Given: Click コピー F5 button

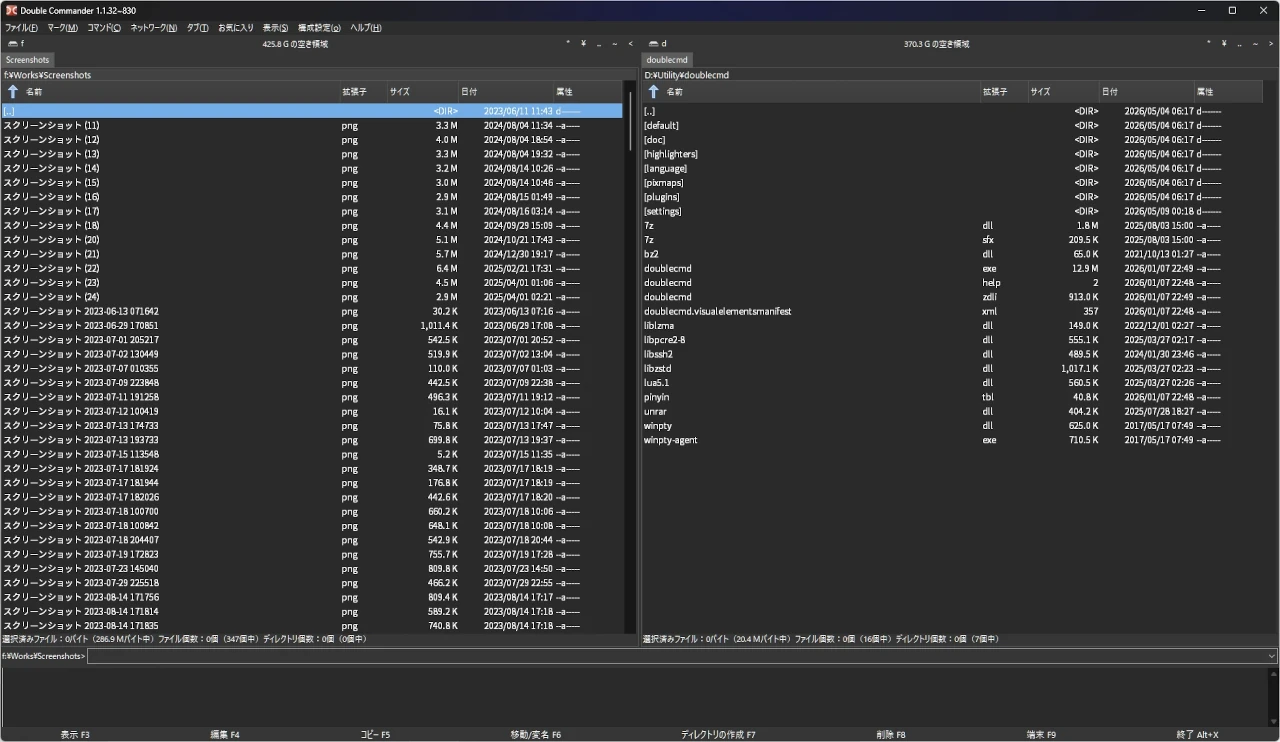Looking at the screenshot, I should point(375,735).
